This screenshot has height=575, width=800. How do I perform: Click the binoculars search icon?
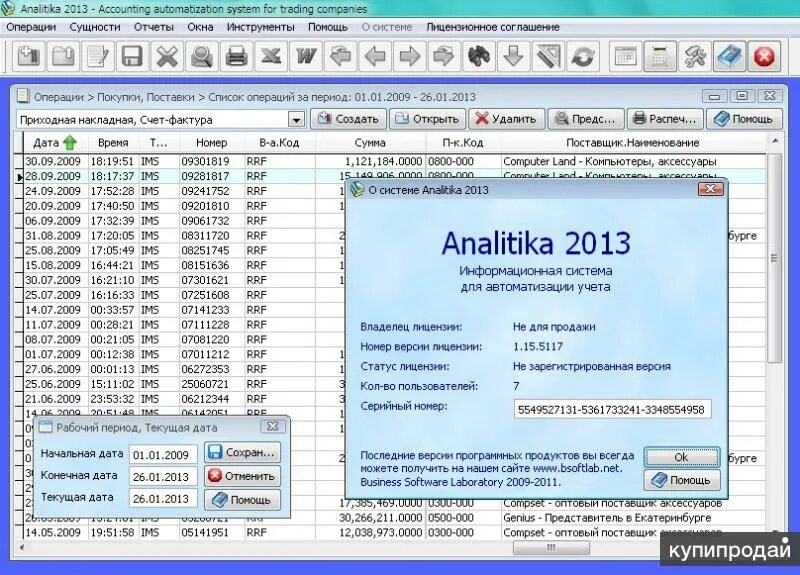pyautogui.click(x=479, y=56)
